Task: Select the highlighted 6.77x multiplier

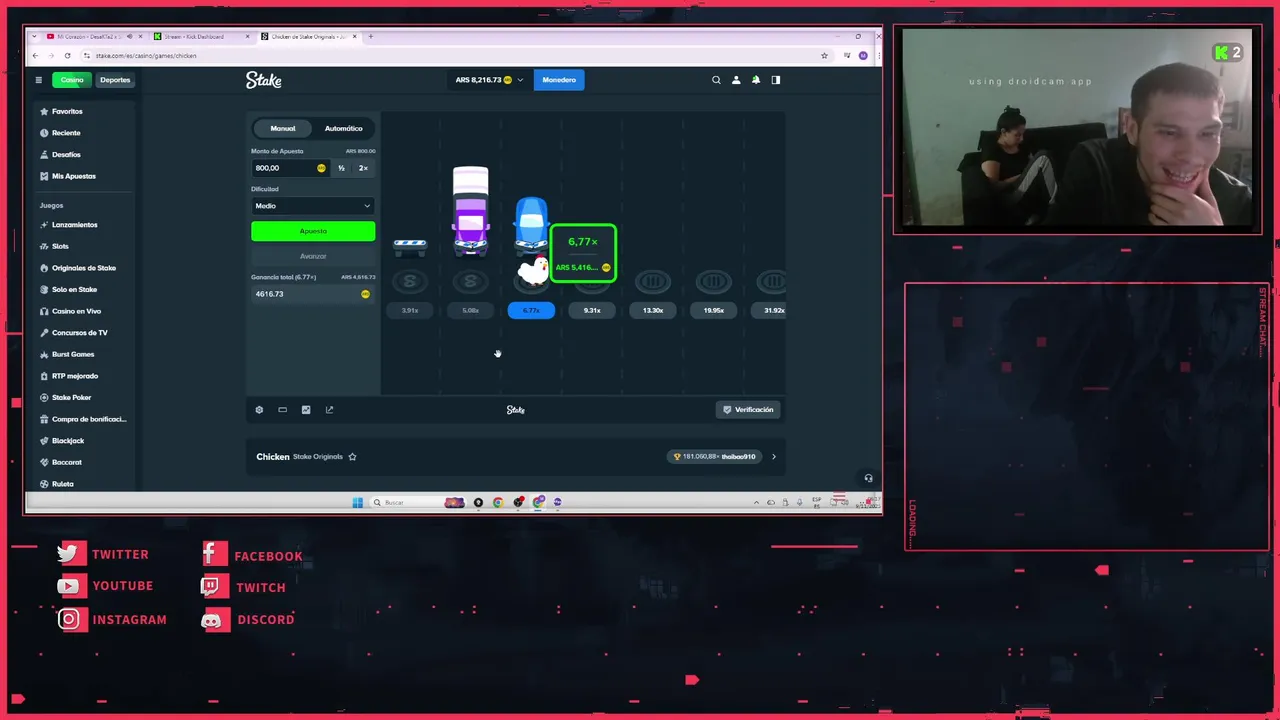Action: (531, 311)
